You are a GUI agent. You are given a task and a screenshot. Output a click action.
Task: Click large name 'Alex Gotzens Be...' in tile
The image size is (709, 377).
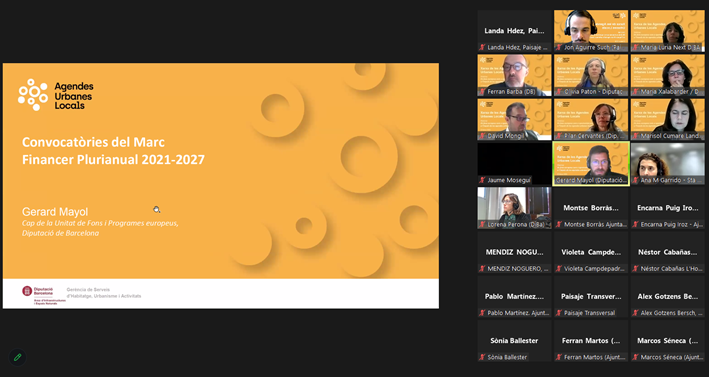coord(667,297)
